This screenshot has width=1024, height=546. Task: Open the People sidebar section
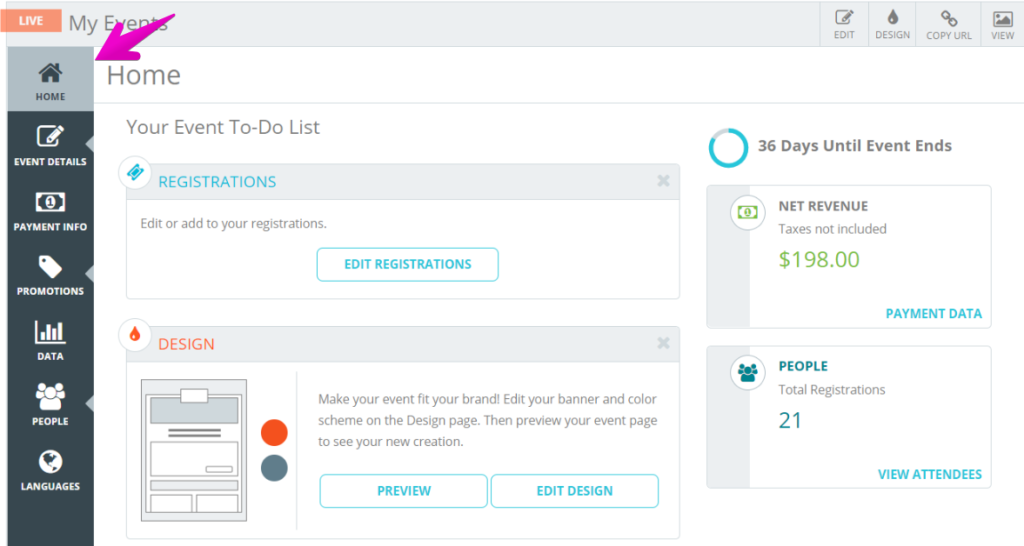[x=50, y=404]
